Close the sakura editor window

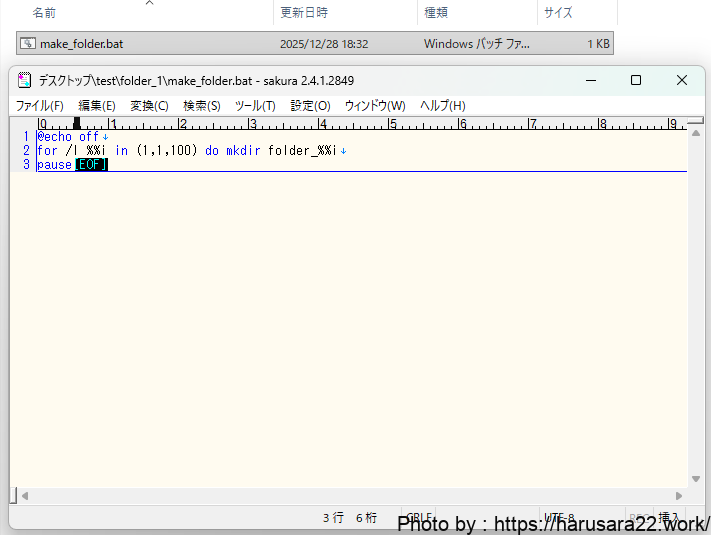click(681, 81)
